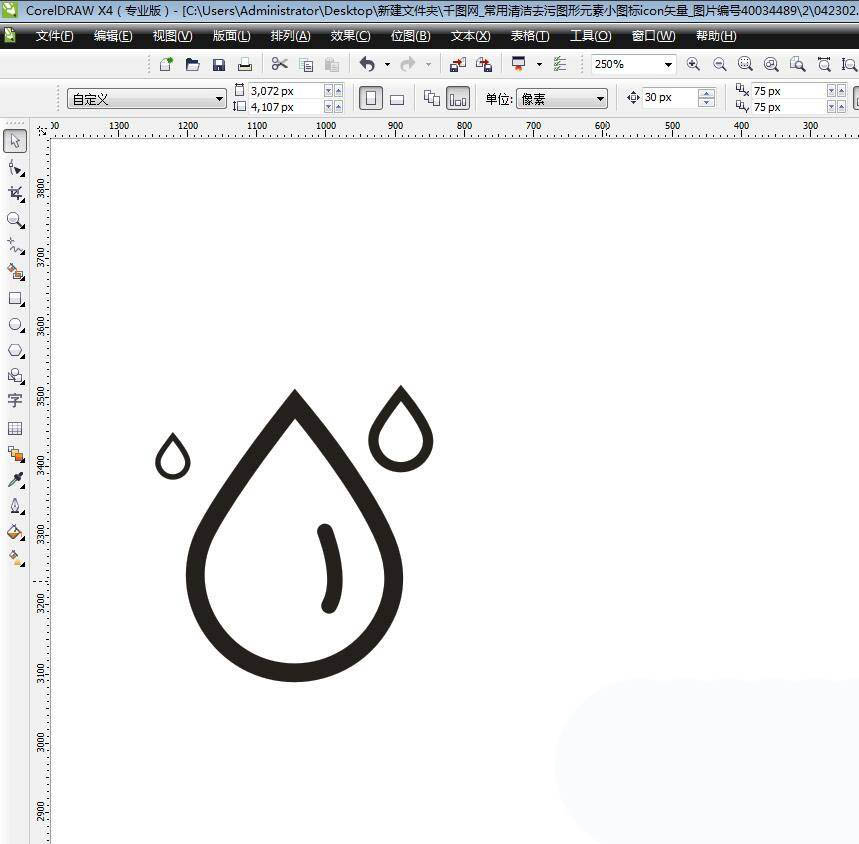The width and height of the screenshot is (859, 844).
Task: Select the Crop tool
Action: 15,193
